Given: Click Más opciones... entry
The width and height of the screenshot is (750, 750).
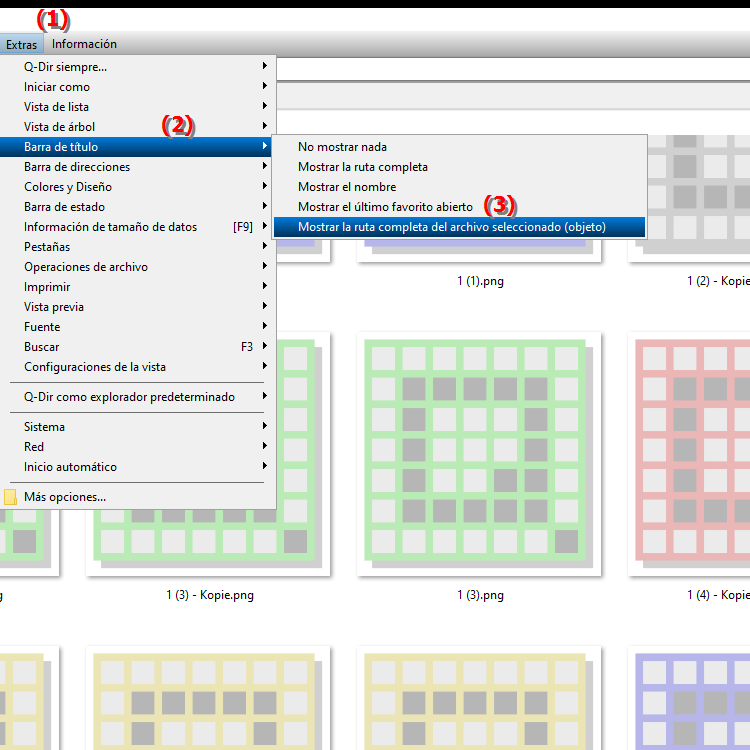Looking at the screenshot, I should pyautogui.click(x=138, y=497).
